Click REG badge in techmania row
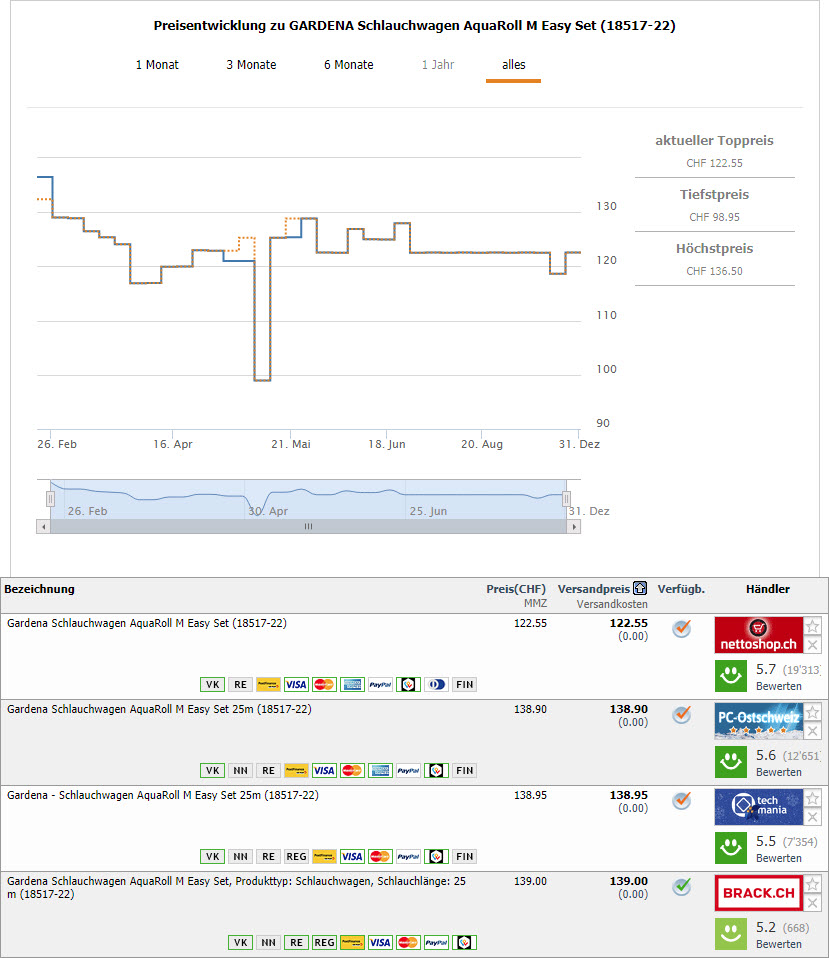Image resolution: width=829 pixels, height=958 pixels. point(296,857)
